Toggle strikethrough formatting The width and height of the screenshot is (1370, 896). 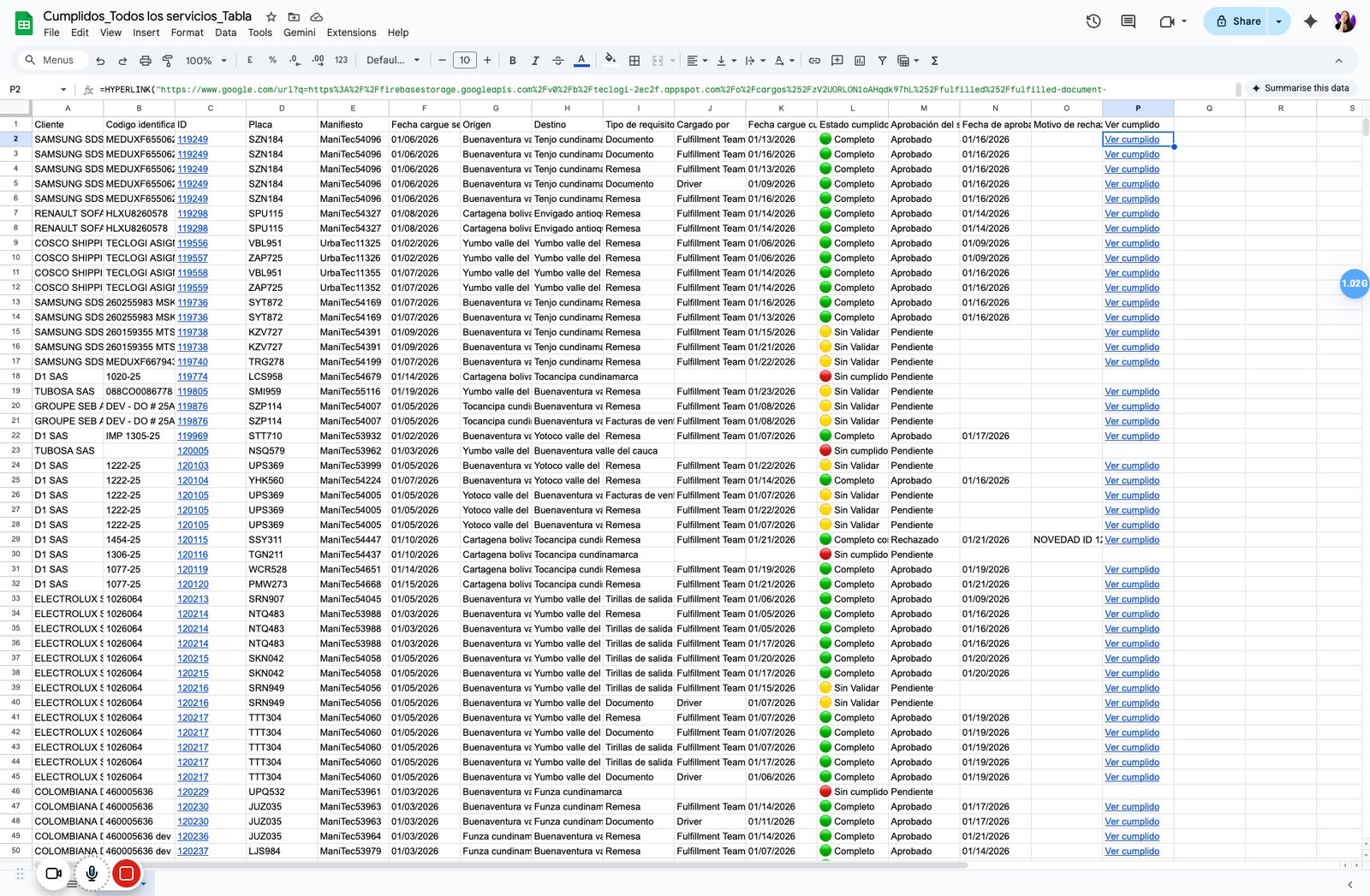pos(558,61)
